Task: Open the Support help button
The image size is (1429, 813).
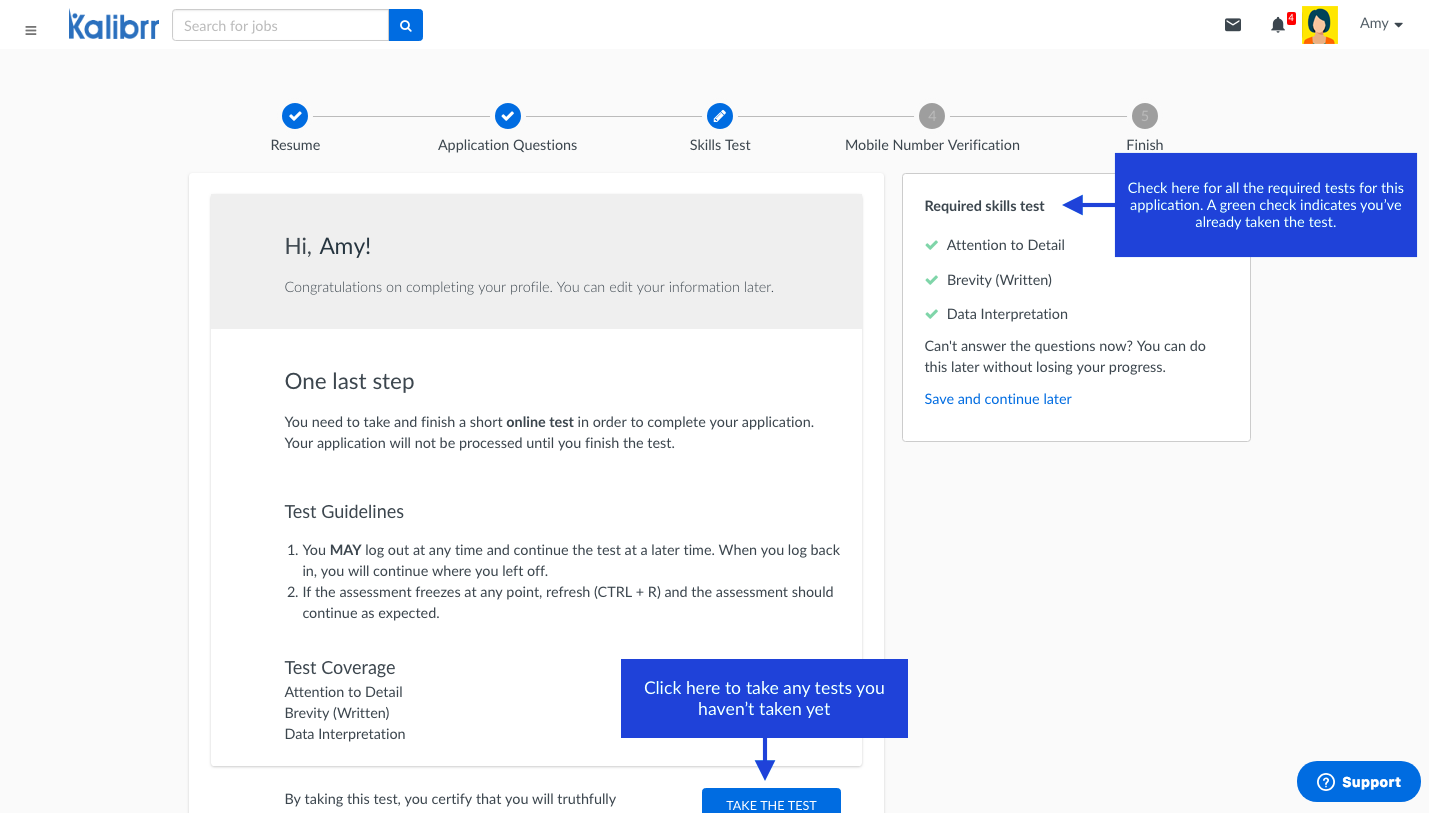Action: pyautogui.click(x=1358, y=782)
